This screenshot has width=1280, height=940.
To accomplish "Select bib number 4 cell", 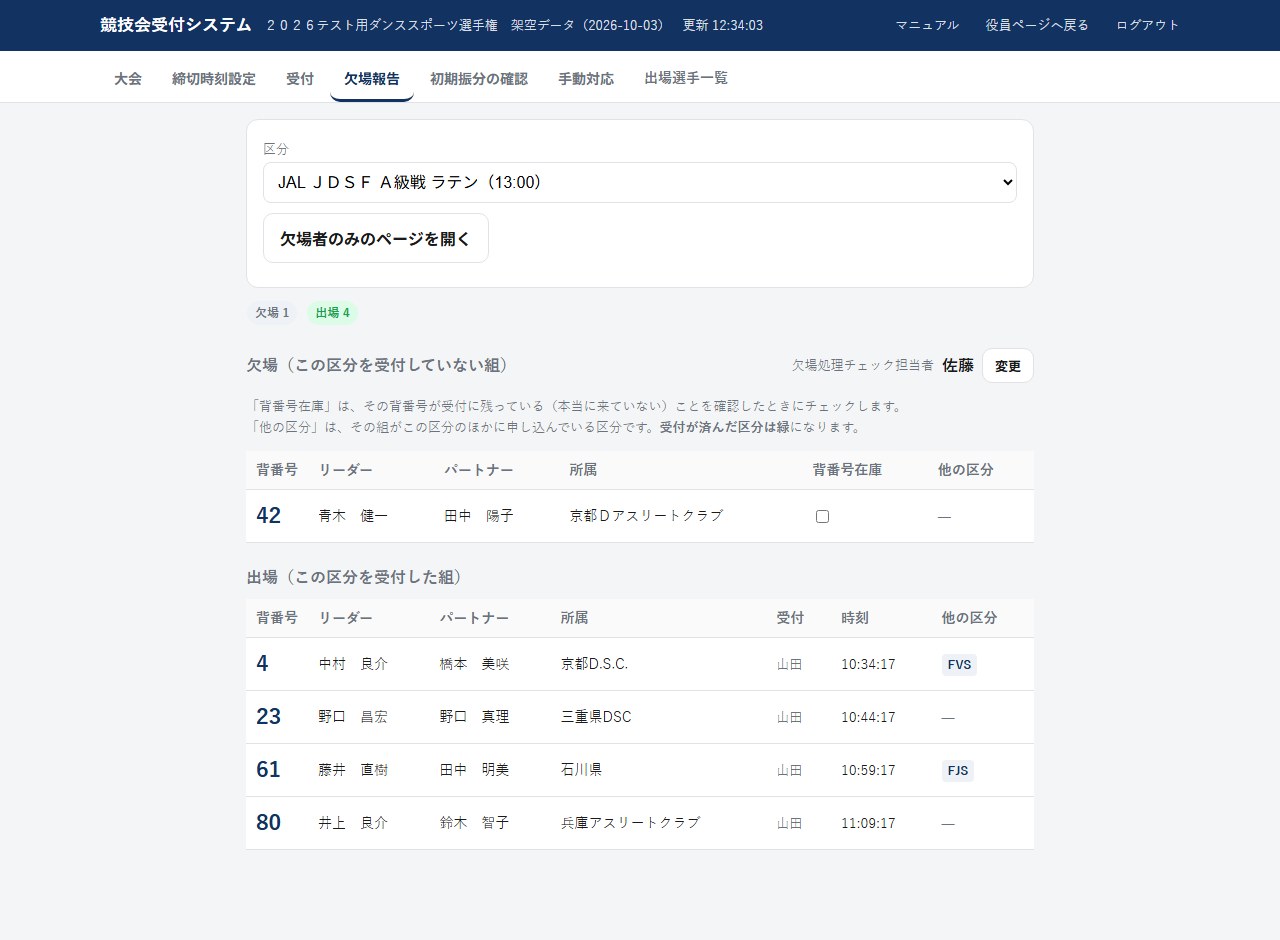I will pos(262,664).
